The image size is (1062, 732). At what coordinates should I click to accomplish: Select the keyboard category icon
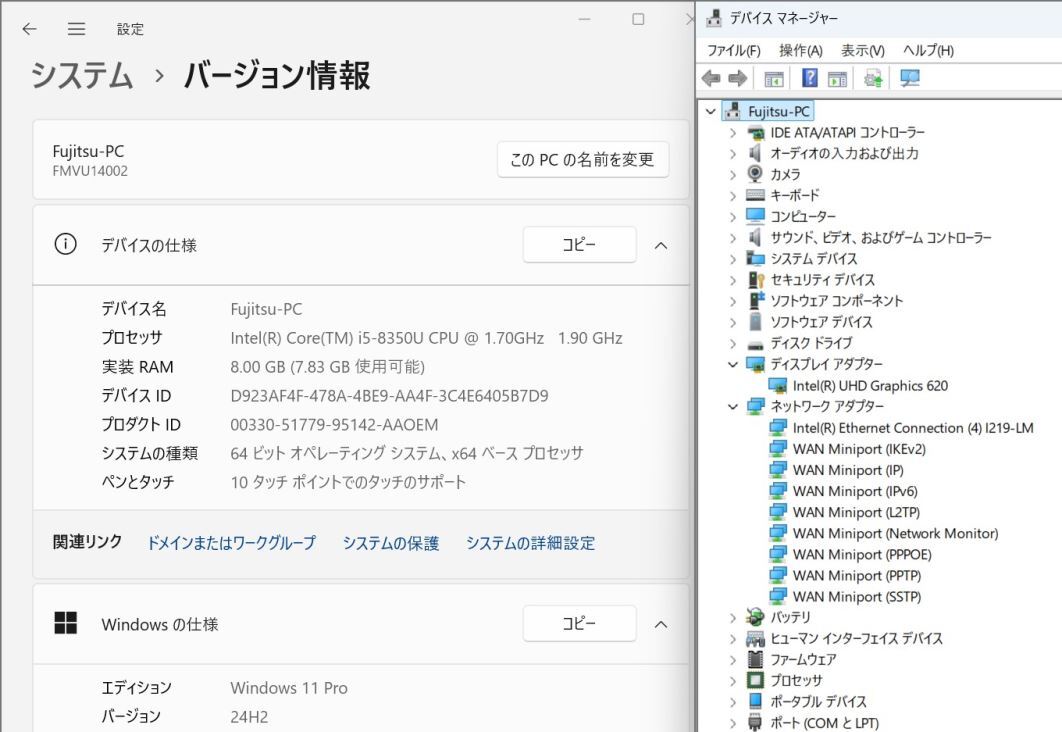click(x=755, y=195)
